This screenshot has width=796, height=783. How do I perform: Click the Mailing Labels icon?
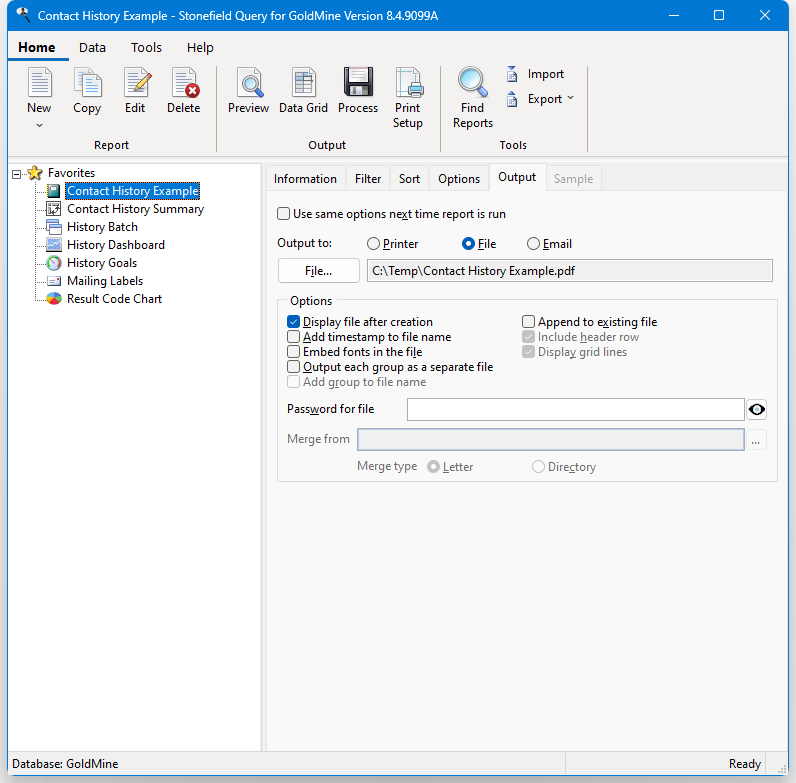(53, 281)
